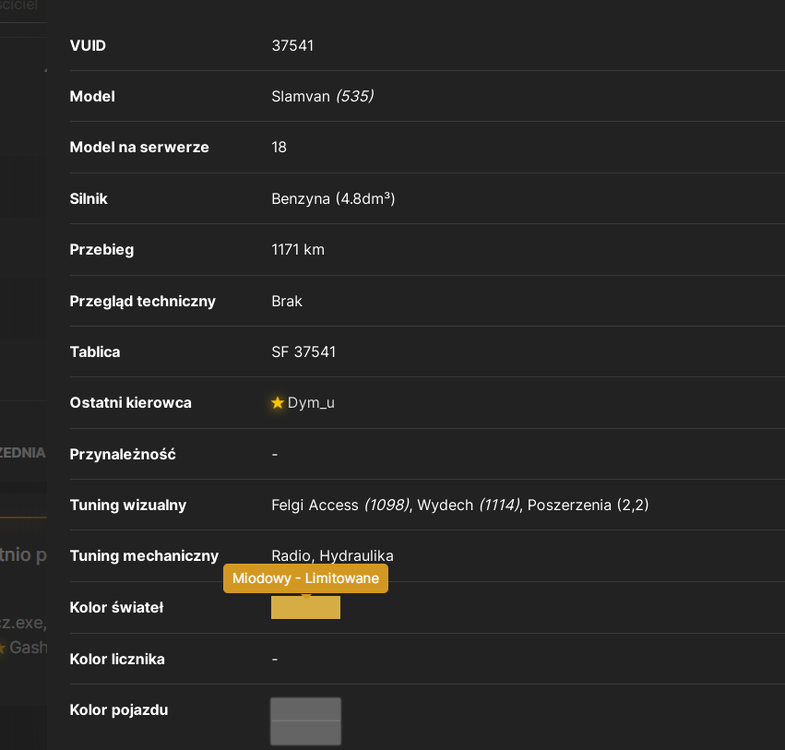The height and width of the screenshot is (750, 785).
Task: Click the Model na serwerze label
Action: (x=139, y=147)
